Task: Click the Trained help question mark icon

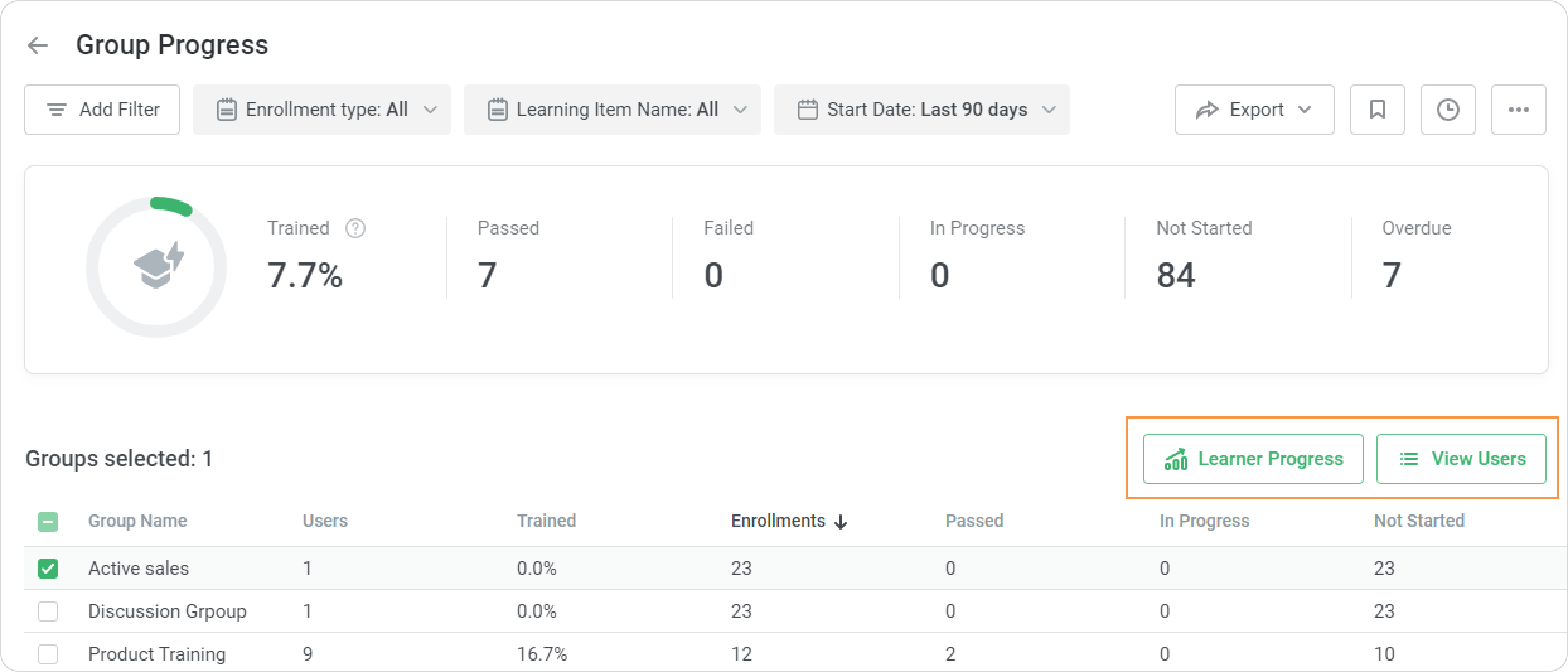Action: click(x=355, y=228)
